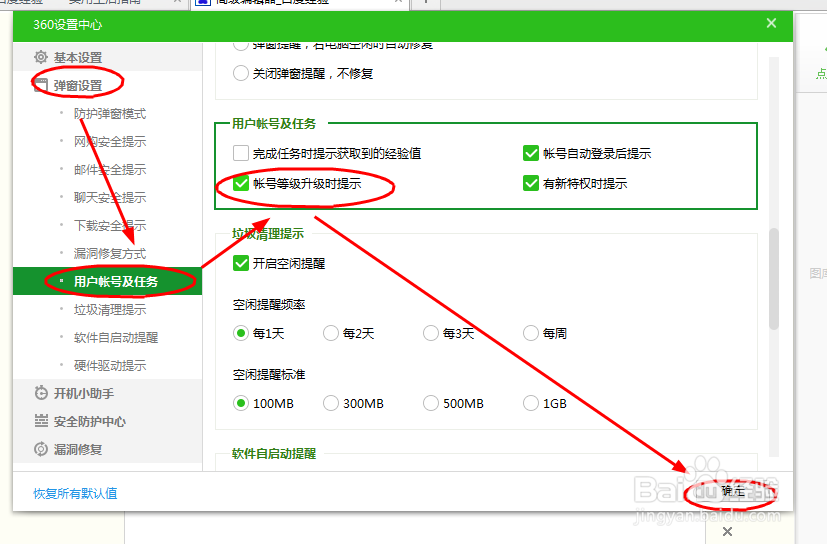Select 漏洞修复方式 in sidebar
Screen dimensions: 827x544
(x=110, y=253)
